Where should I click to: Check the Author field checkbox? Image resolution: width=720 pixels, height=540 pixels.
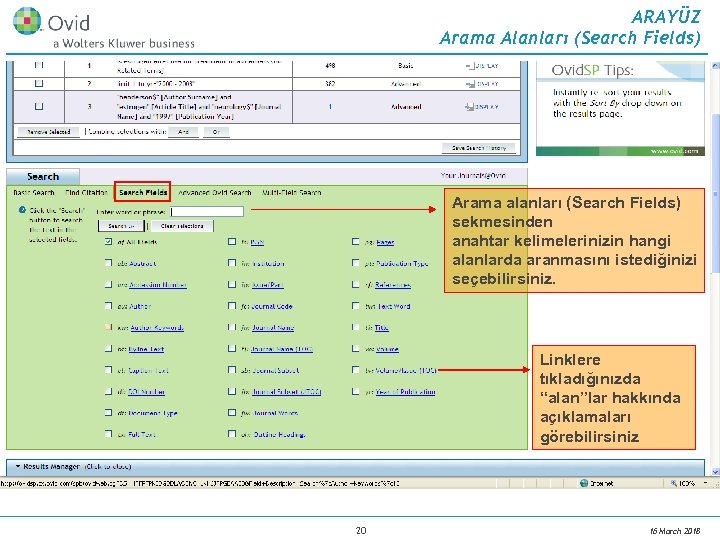[x=108, y=305]
